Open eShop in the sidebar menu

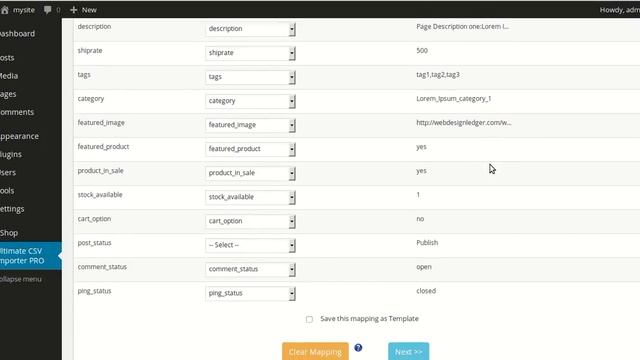9,233
